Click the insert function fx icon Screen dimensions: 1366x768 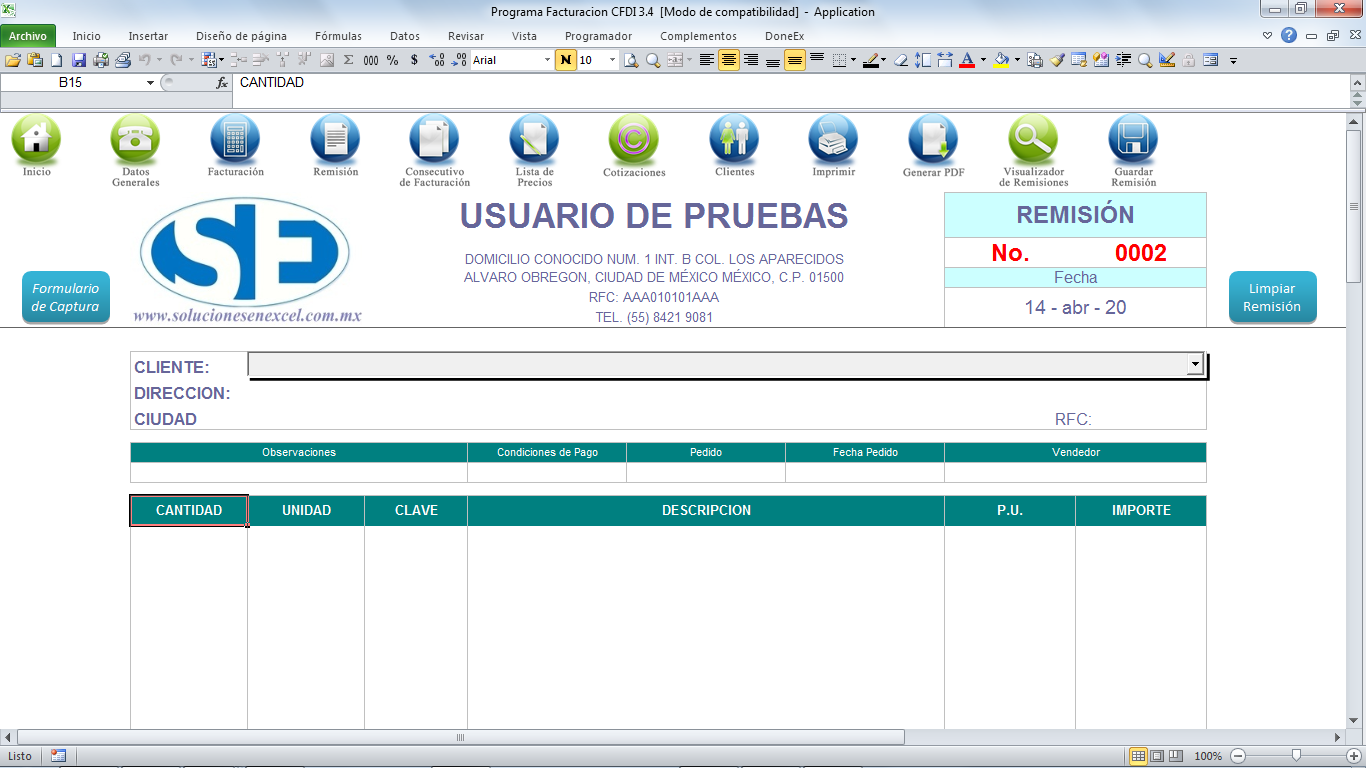click(222, 83)
